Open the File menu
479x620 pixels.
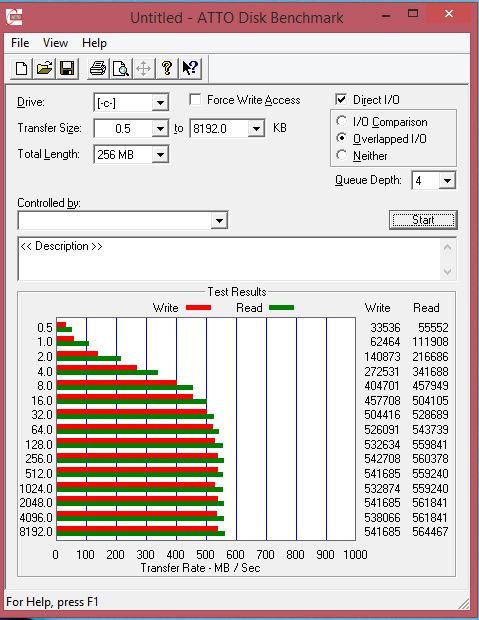[20, 43]
